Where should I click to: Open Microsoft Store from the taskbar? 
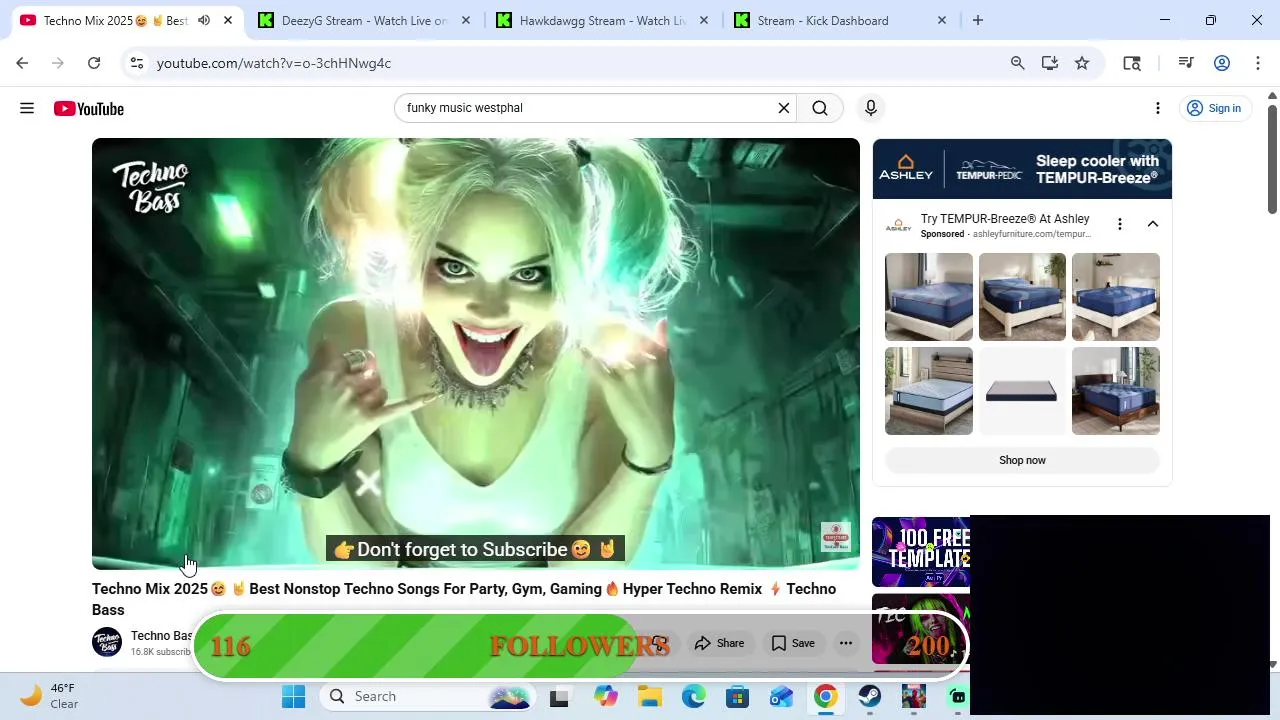(738, 696)
